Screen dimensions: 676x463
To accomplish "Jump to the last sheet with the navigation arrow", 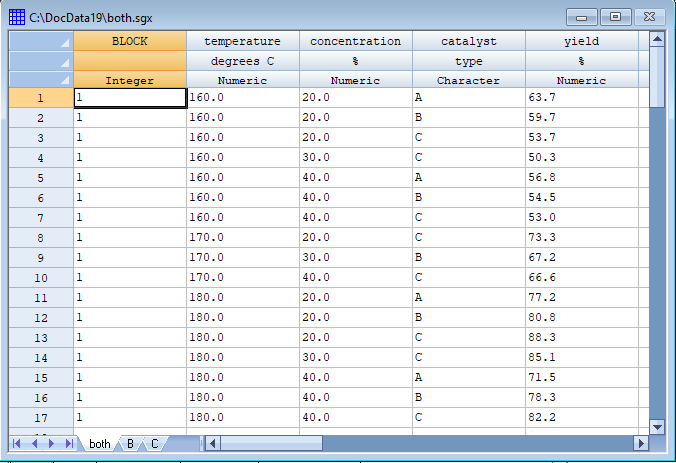I will click(x=69, y=443).
